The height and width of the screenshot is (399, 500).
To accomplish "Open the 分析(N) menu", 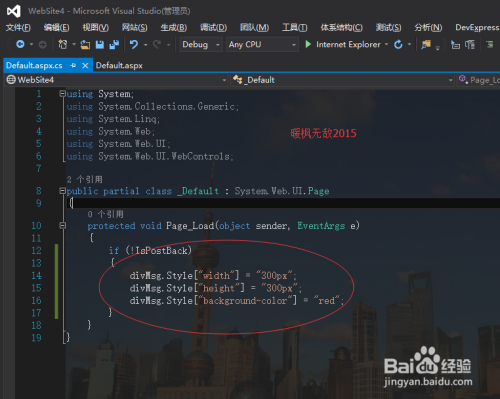I will 428,28.
